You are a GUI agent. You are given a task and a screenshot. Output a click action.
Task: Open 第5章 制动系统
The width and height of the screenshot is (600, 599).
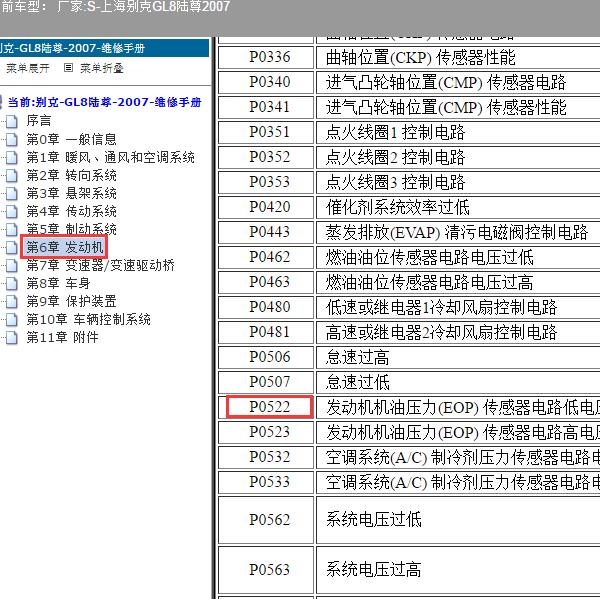[x=71, y=229]
